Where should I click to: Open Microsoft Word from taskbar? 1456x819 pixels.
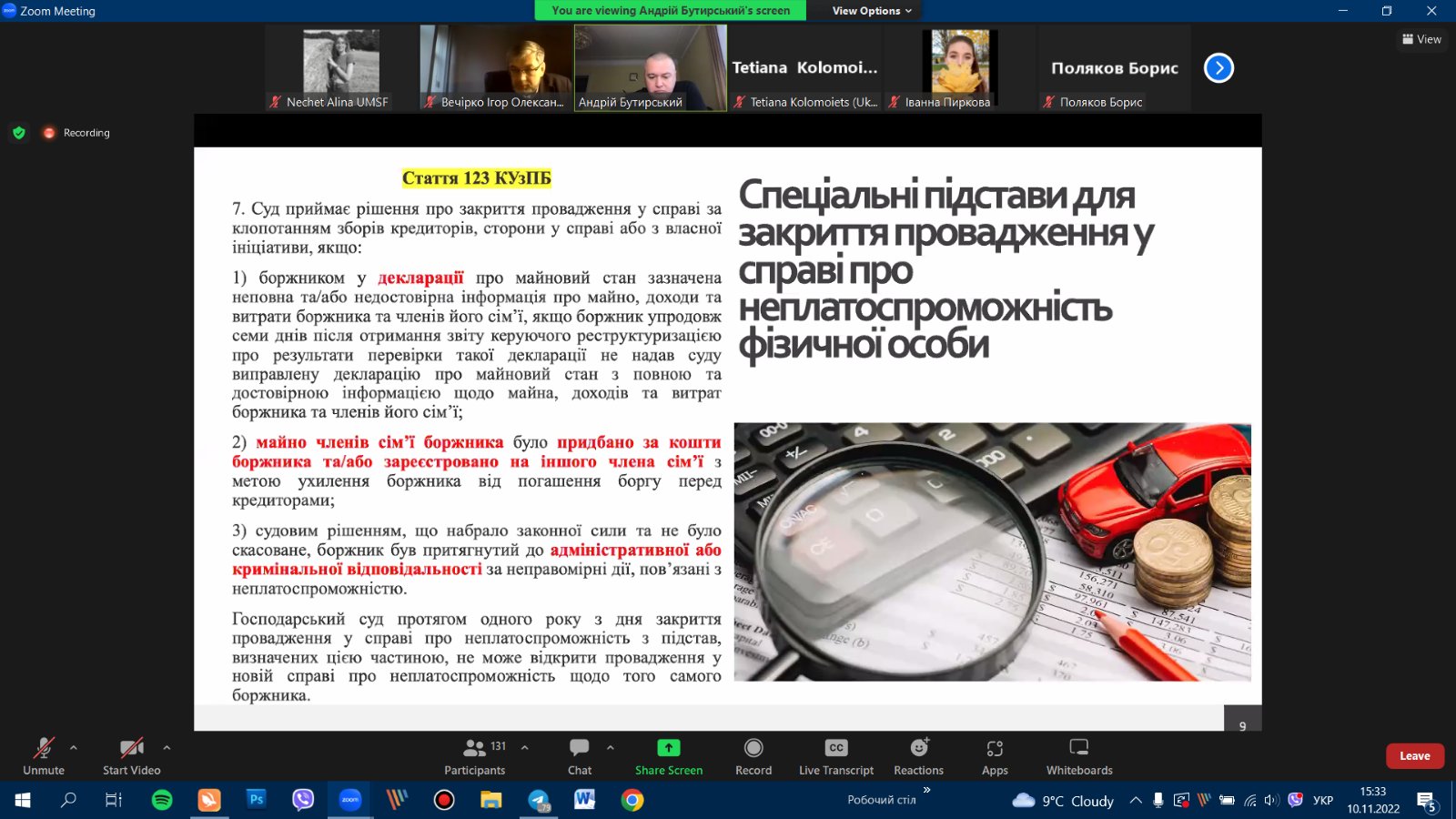coord(584,800)
